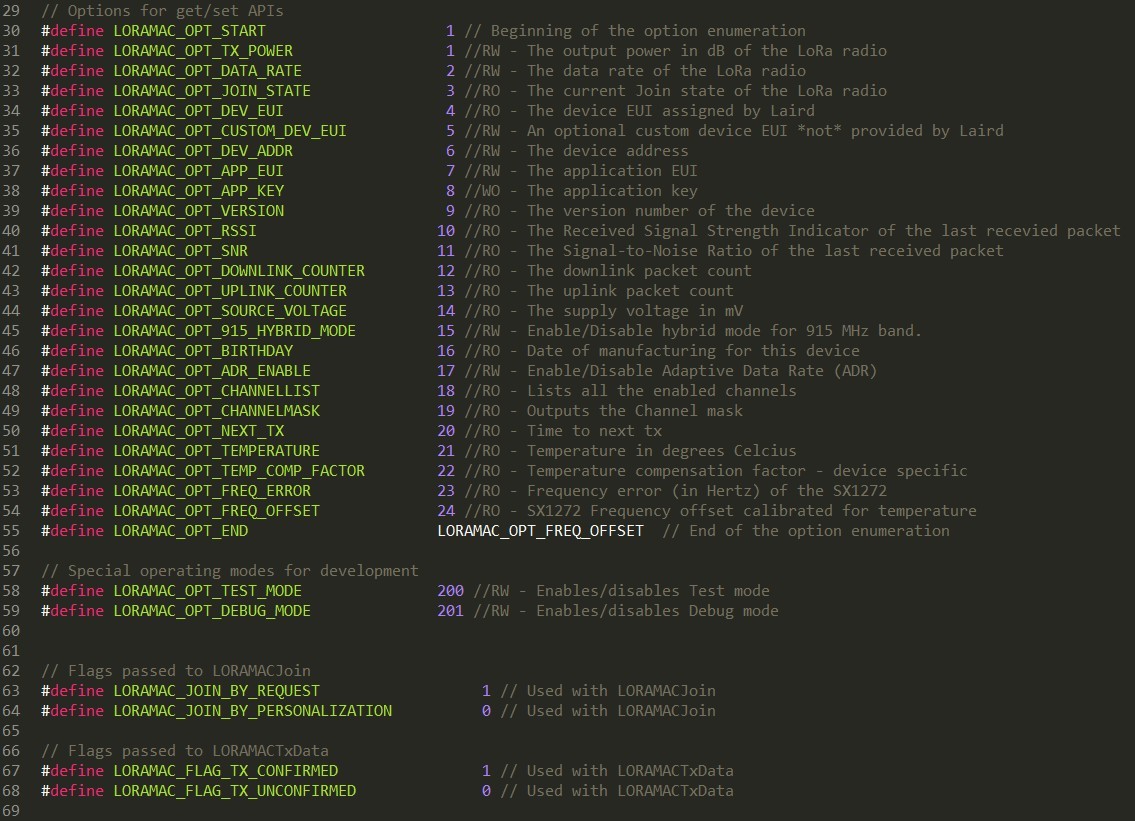
Task: Click the LORAMAC_JOIN_BY_REQUEST macro name
Action: tap(216, 691)
